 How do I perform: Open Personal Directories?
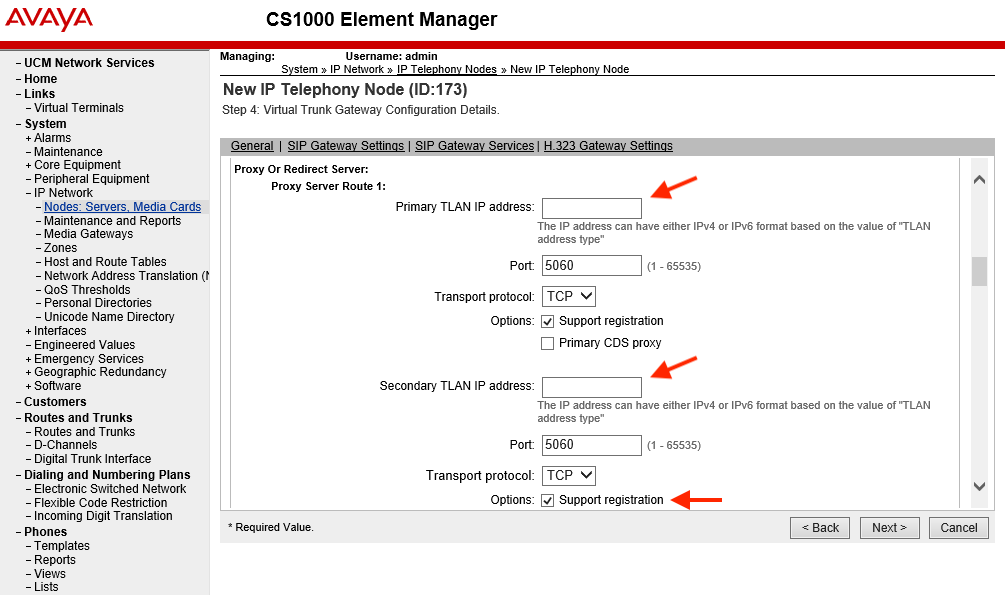coord(97,303)
